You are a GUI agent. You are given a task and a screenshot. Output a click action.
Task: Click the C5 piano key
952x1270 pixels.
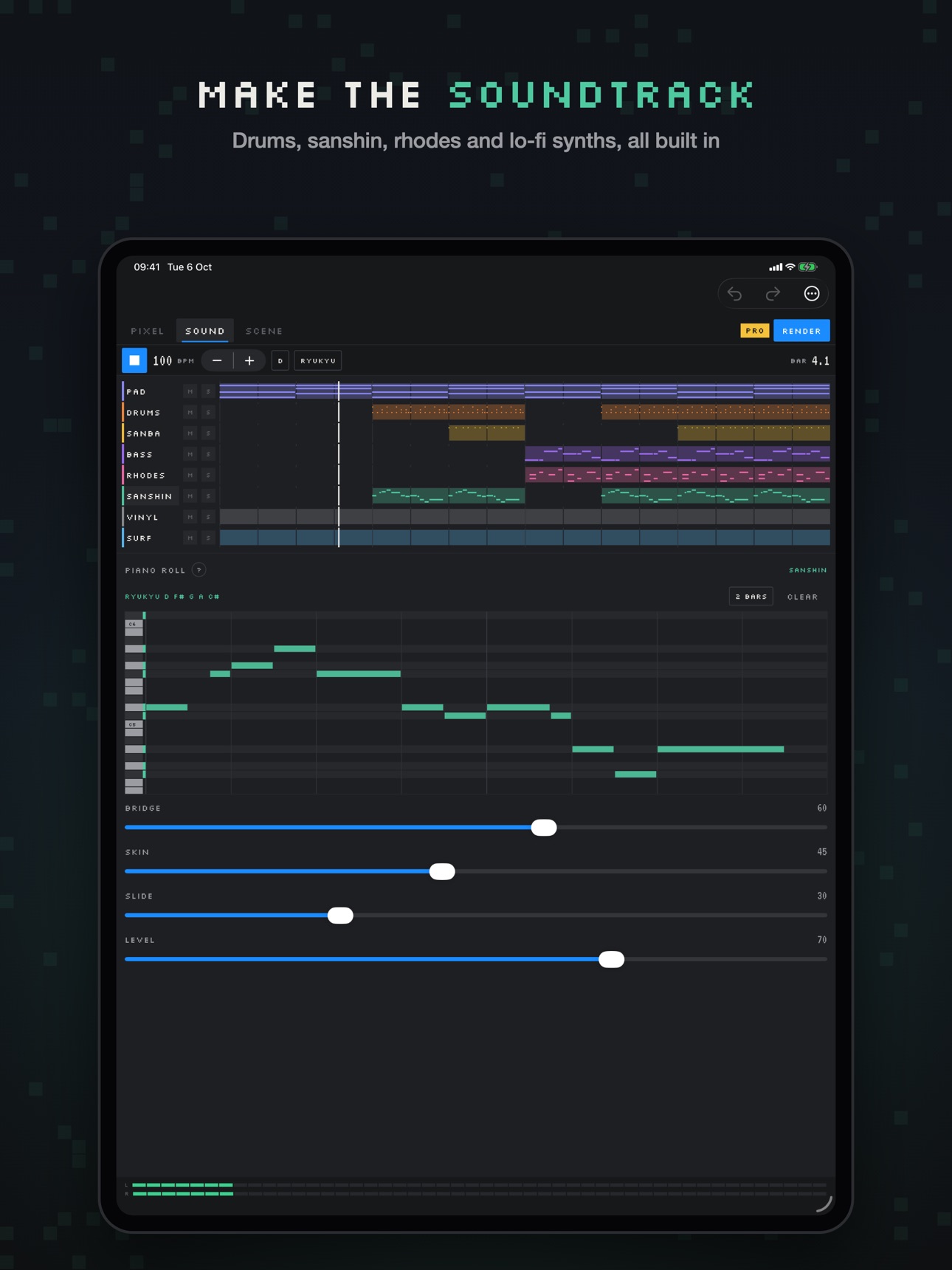click(134, 724)
